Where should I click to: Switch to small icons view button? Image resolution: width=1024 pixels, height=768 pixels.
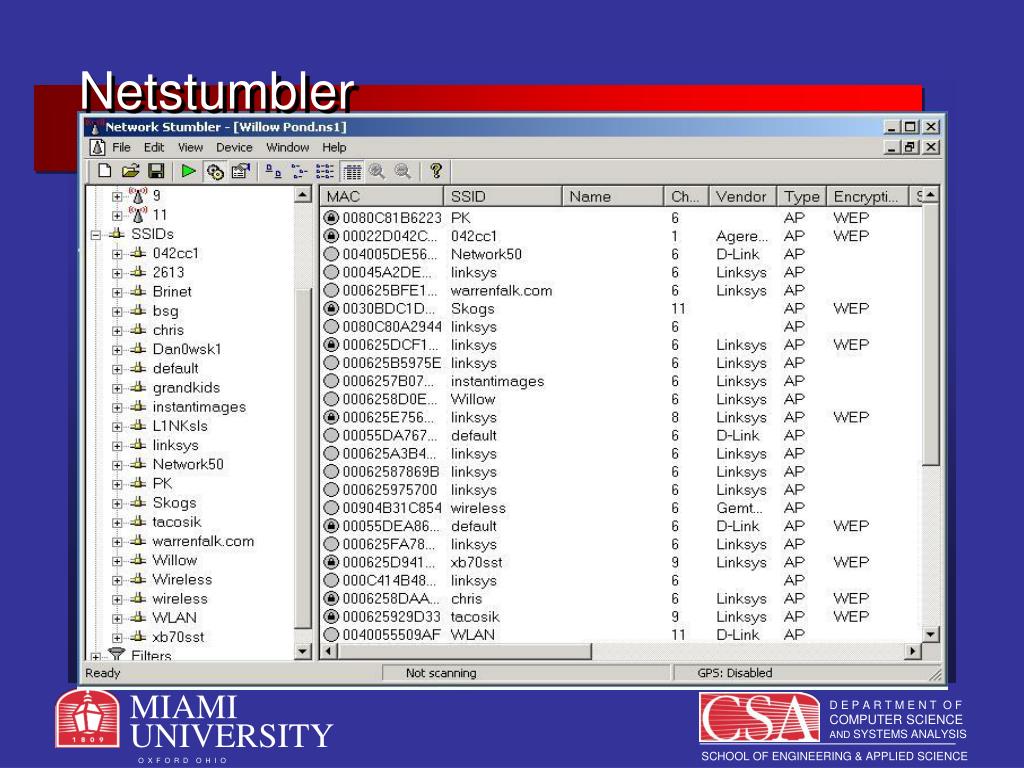(x=299, y=171)
